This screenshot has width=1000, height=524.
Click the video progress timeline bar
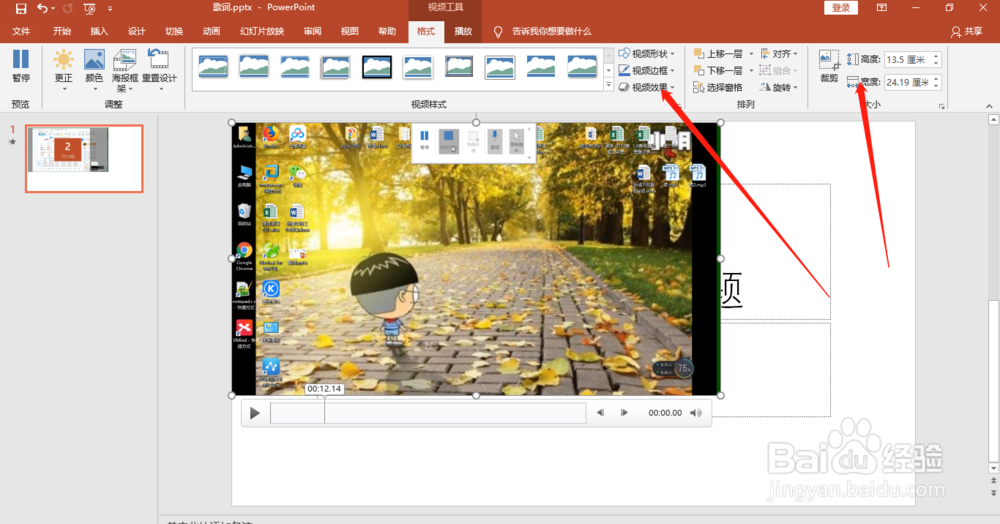pos(428,413)
